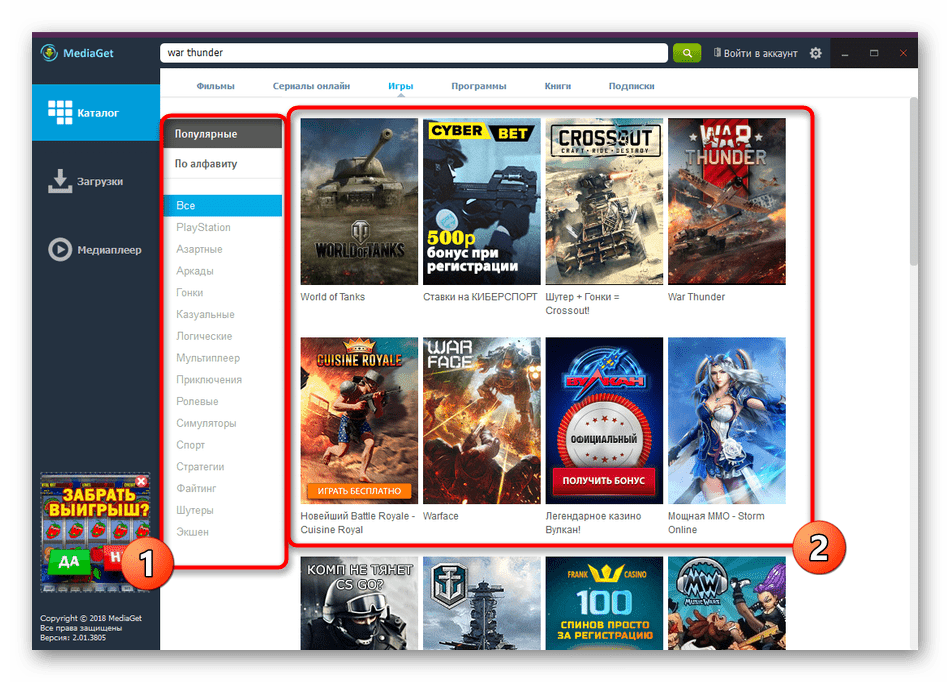Select the Приключения category
This screenshot has width=950, height=682.
point(208,380)
